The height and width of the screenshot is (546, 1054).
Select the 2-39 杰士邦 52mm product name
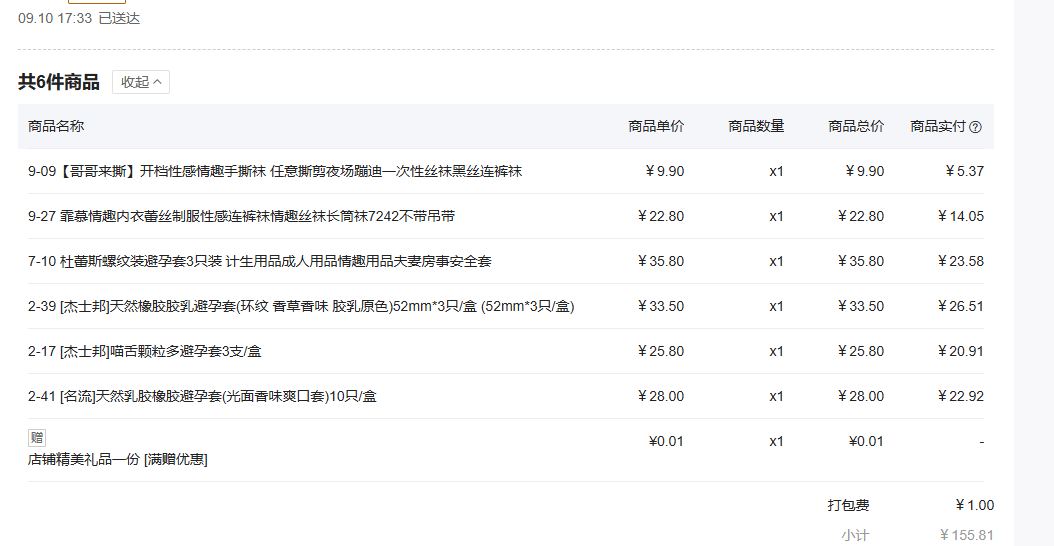click(x=301, y=306)
